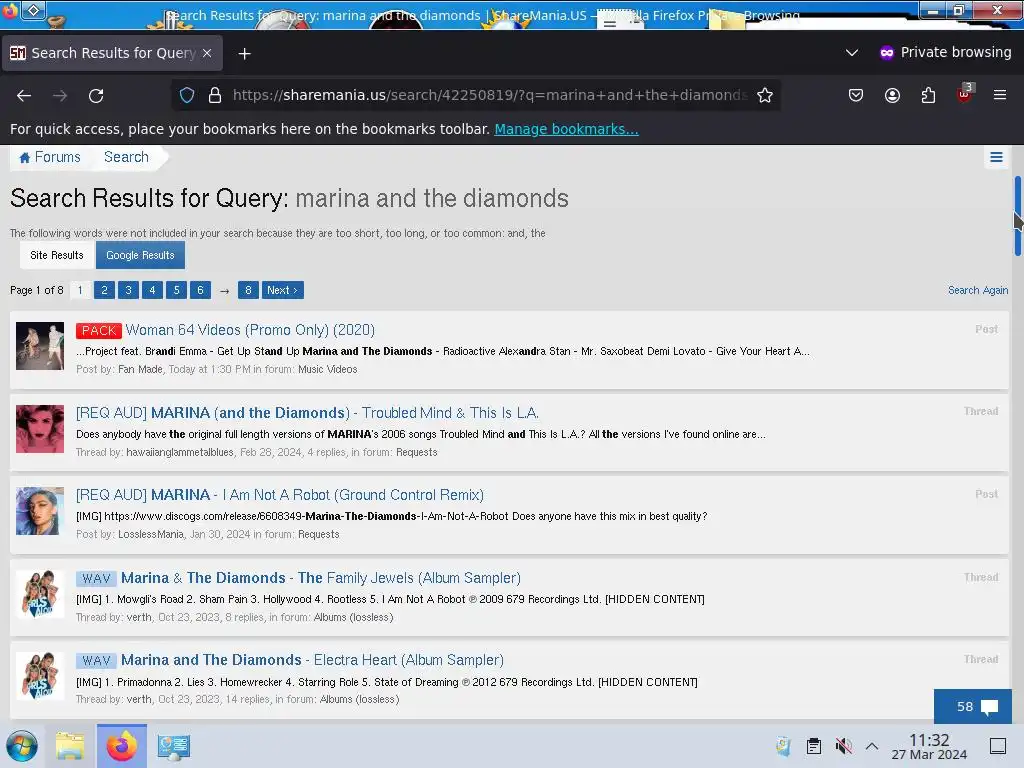Open the forum sidebar menu icon
Viewport: 1024px width, 768px height.
(996, 157)
